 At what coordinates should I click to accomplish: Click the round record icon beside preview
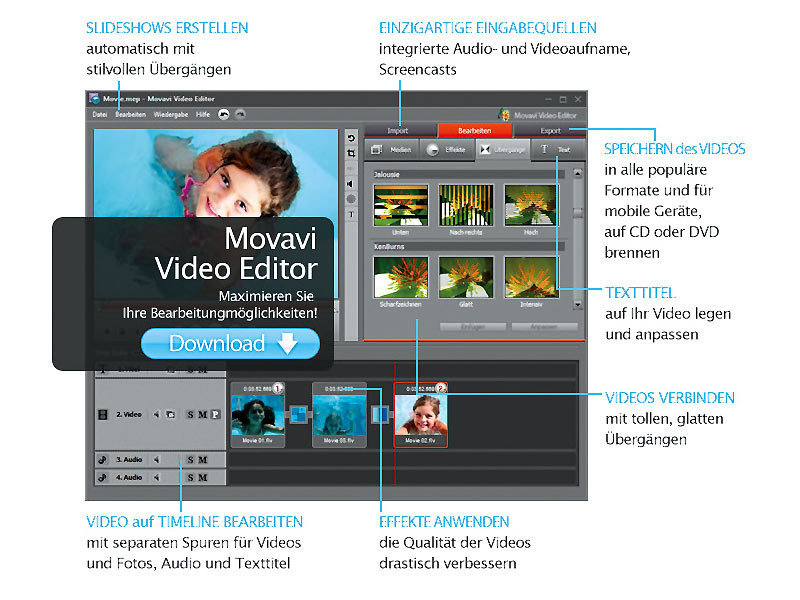(x=351, y=199)
